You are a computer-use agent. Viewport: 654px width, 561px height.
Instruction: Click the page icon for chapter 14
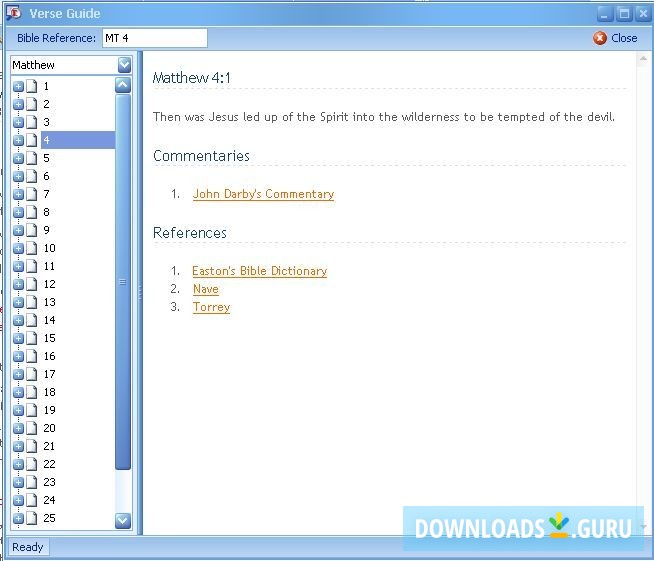coord(32,320)
